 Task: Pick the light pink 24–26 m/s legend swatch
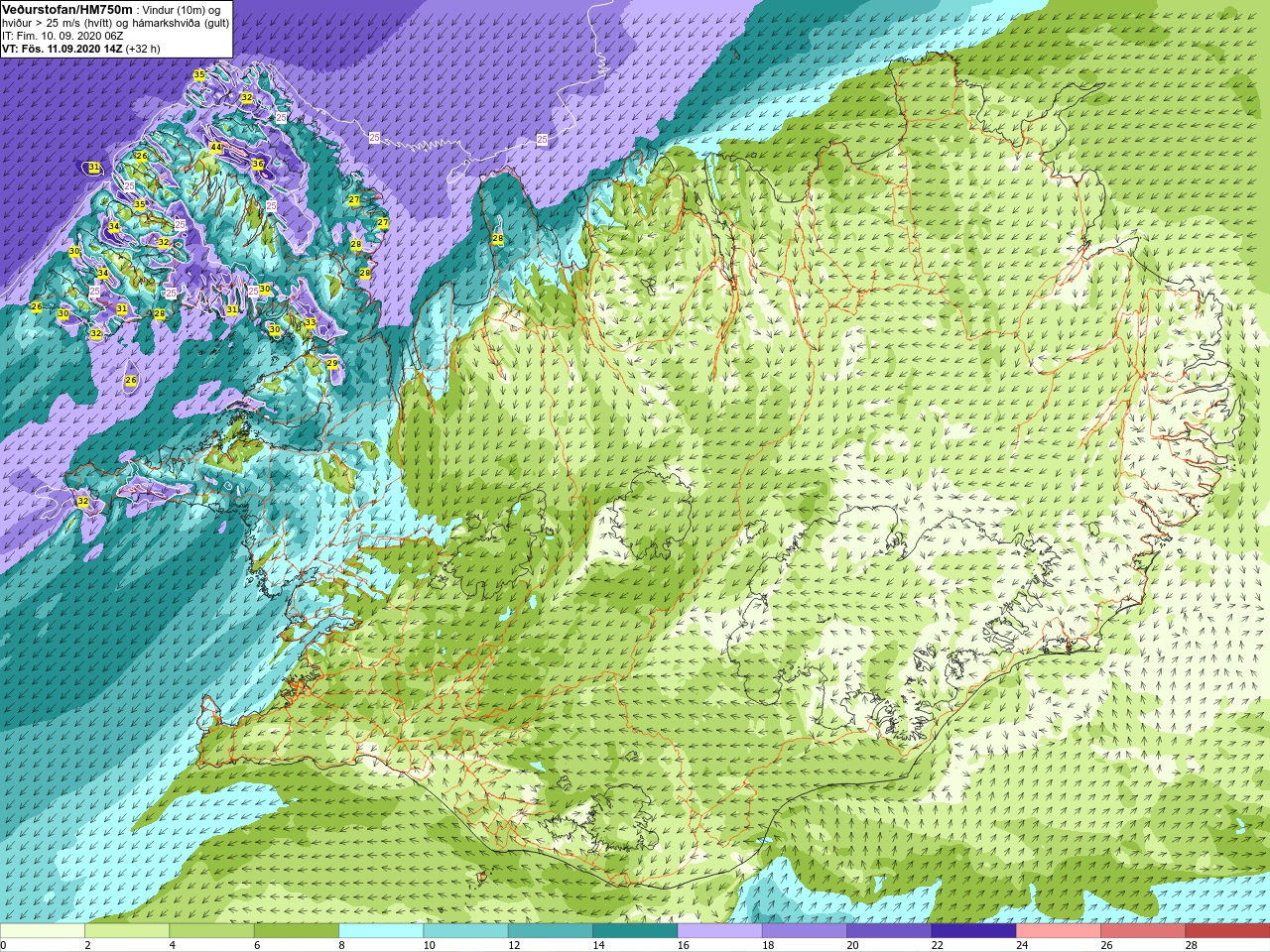pyautogui.click(x=1059, y=931)
